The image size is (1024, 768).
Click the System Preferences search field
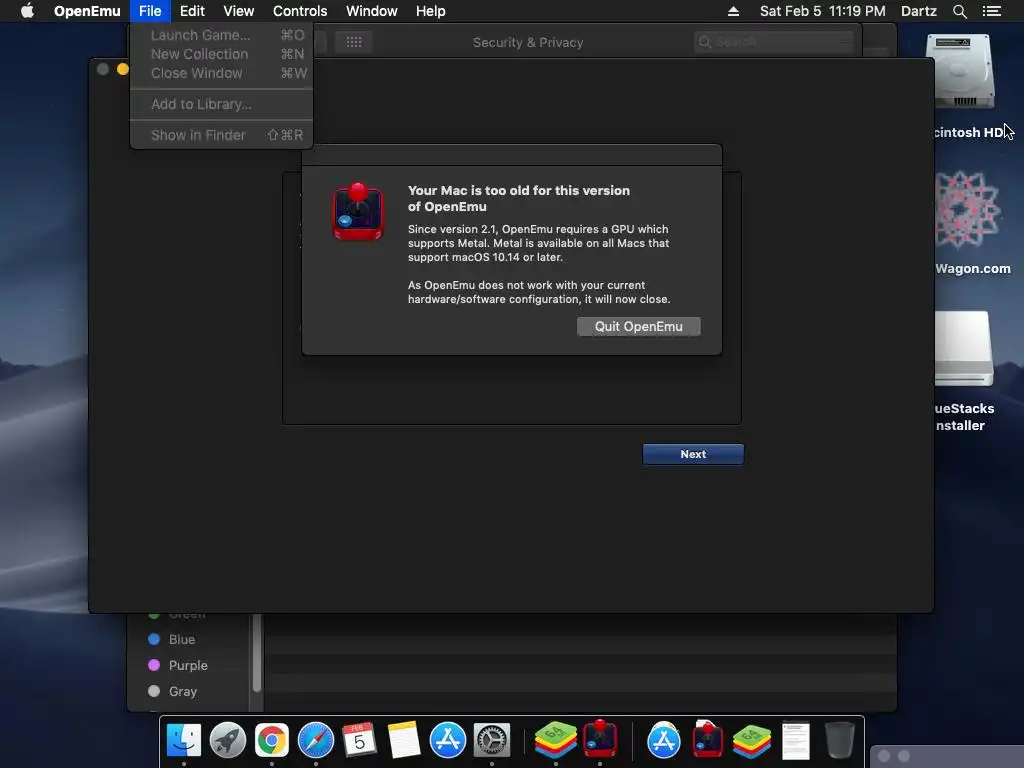774,42
